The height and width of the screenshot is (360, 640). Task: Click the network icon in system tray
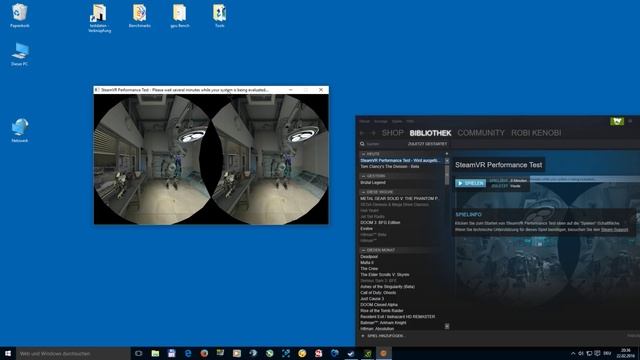pos(589,353)
